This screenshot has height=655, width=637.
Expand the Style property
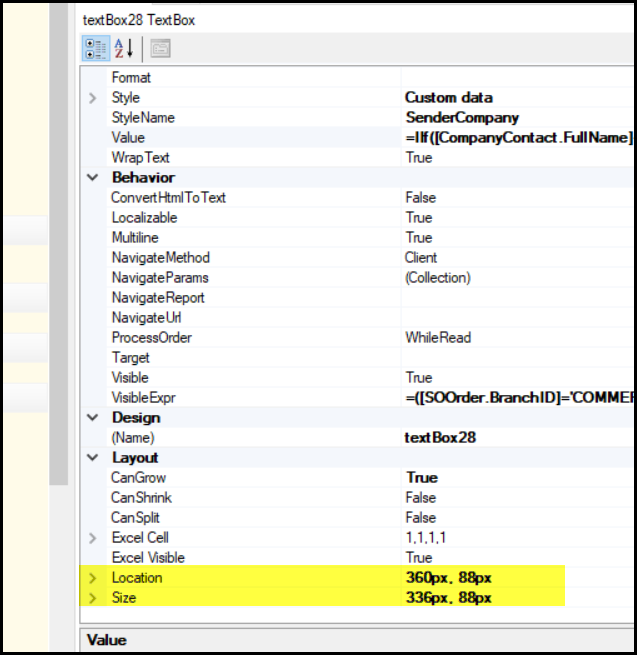[x=93, y=98]
